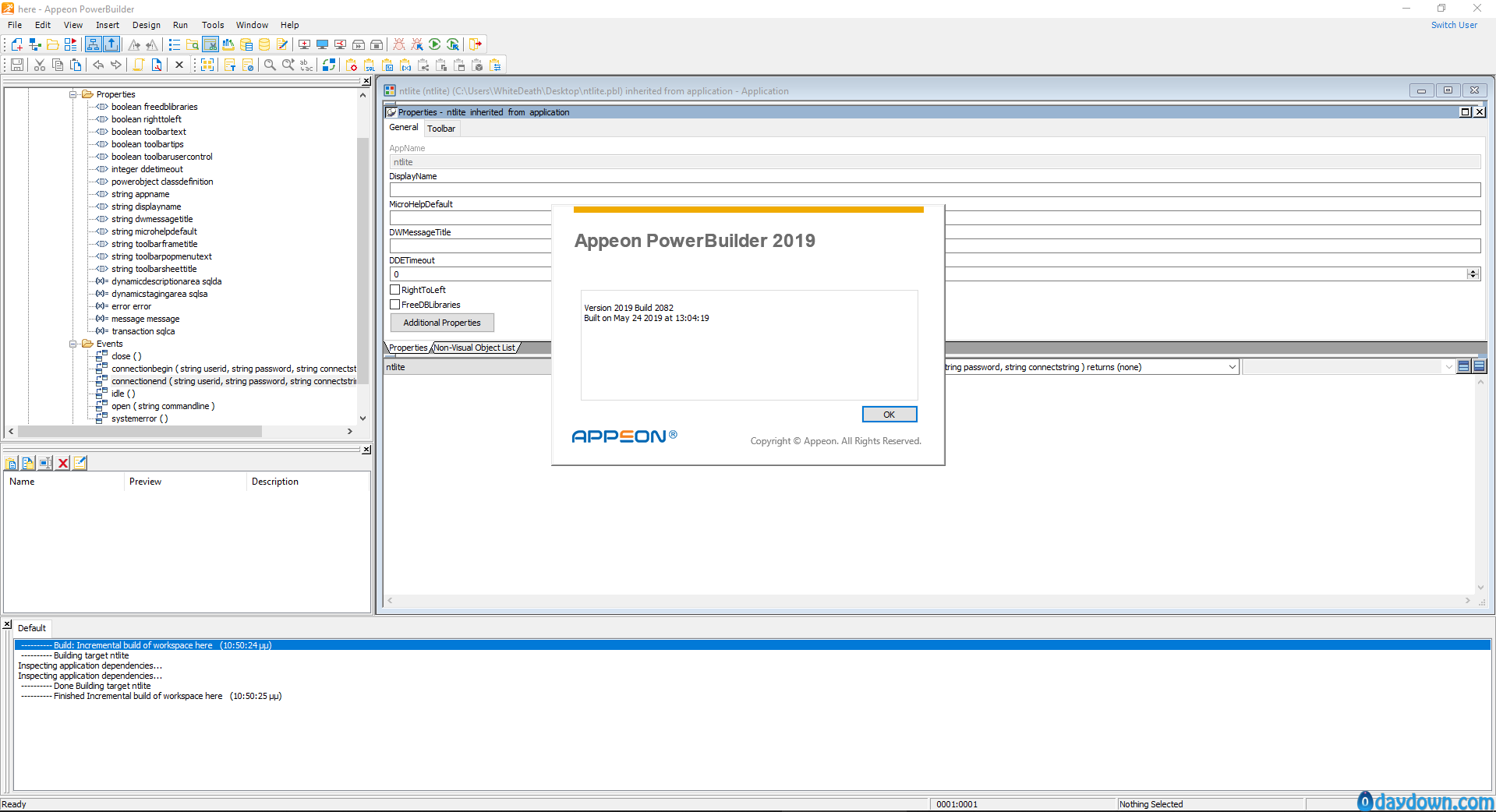Screen dimensions: 1496x812
Task: Open the empty dropdown beside the event list
Action: [1448, 367]
